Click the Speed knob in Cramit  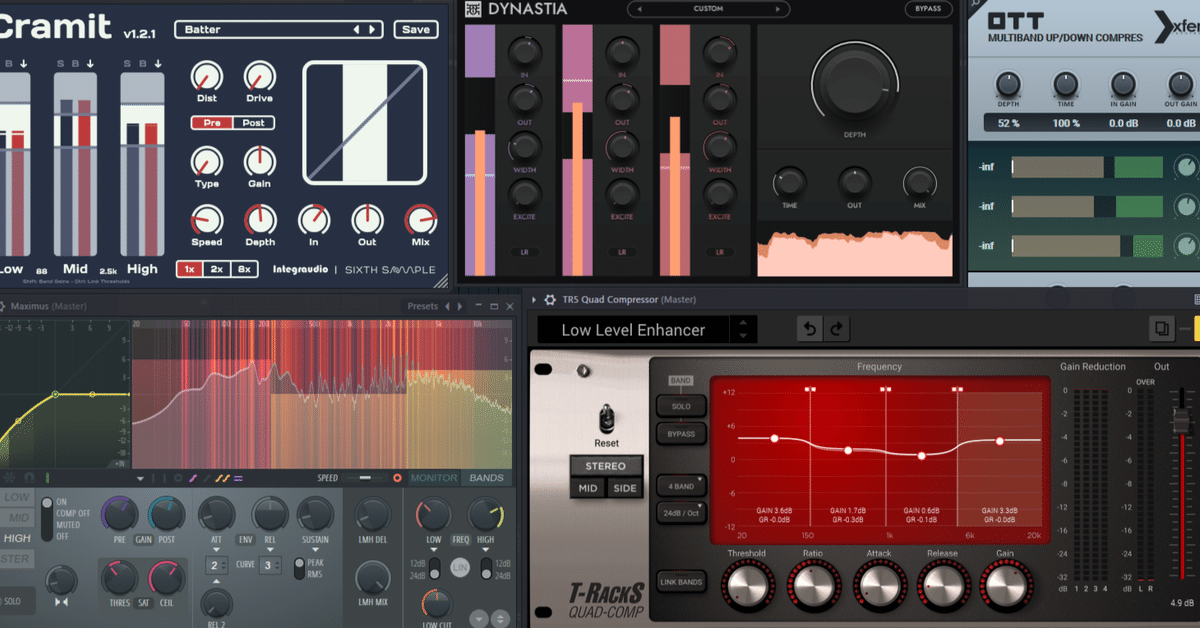[x=206, y=219]
